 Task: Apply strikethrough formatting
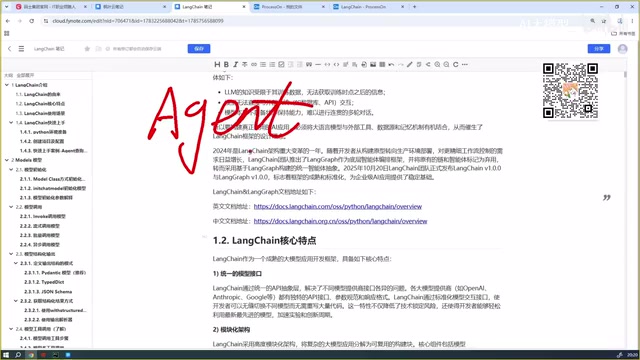click(244, 64)
